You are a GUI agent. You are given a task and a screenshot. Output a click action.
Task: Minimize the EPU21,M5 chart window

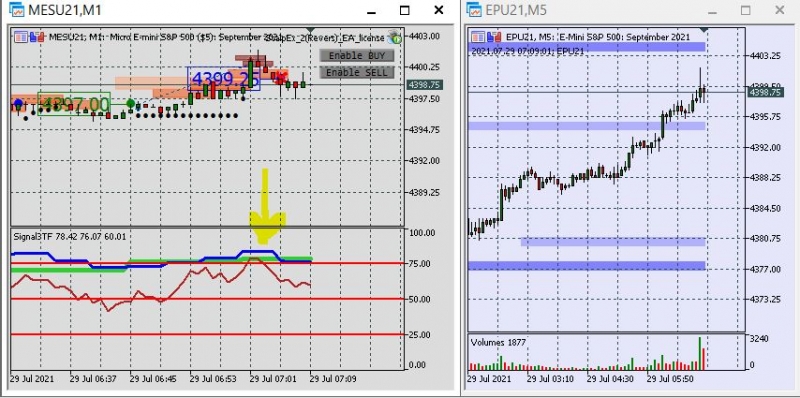[x=712, y=10]
